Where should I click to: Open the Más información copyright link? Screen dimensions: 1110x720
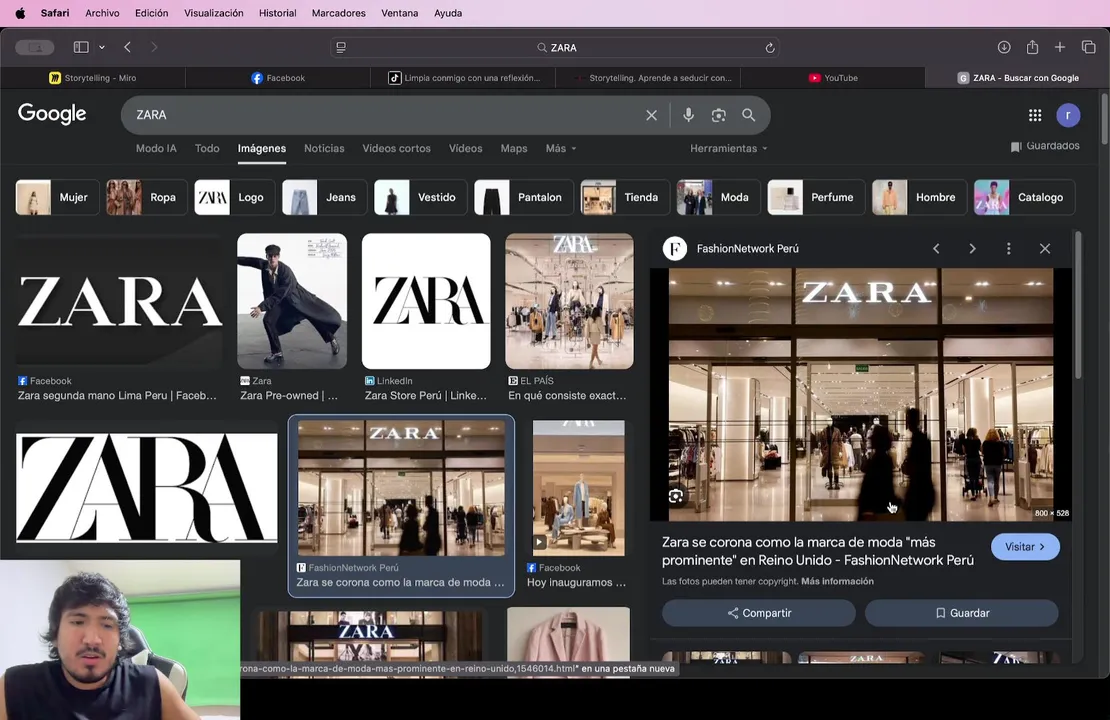[837, 581]
